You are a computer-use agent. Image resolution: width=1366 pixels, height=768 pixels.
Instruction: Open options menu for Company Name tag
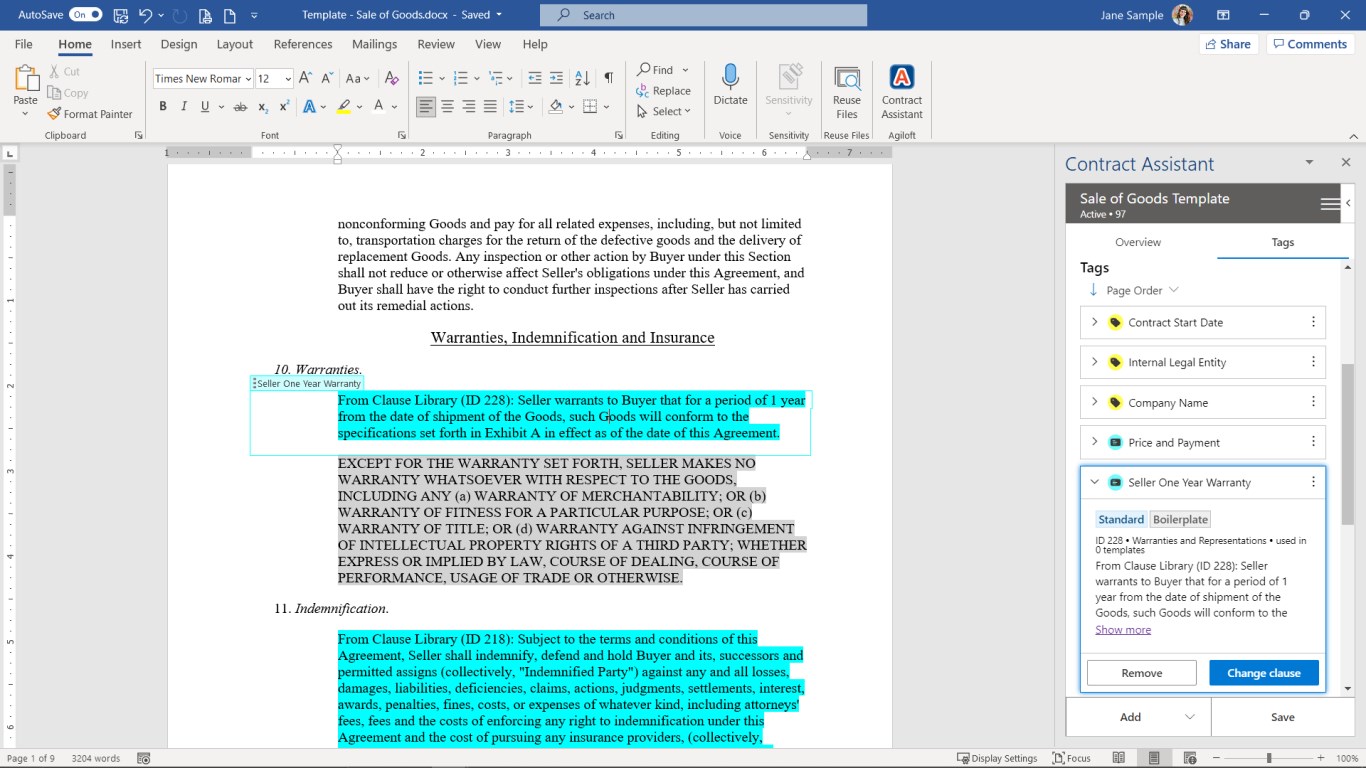[x=1313, y=402]
